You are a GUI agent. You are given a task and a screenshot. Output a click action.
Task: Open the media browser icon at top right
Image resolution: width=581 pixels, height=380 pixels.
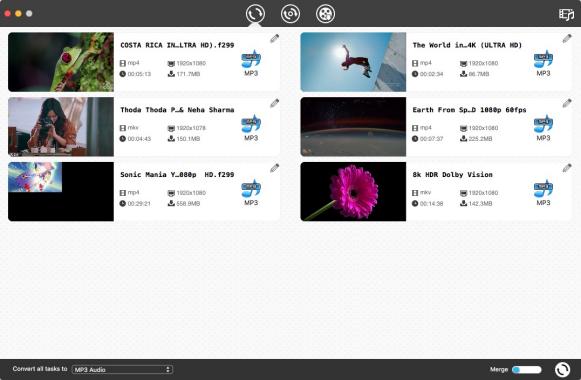coord(566,14)
